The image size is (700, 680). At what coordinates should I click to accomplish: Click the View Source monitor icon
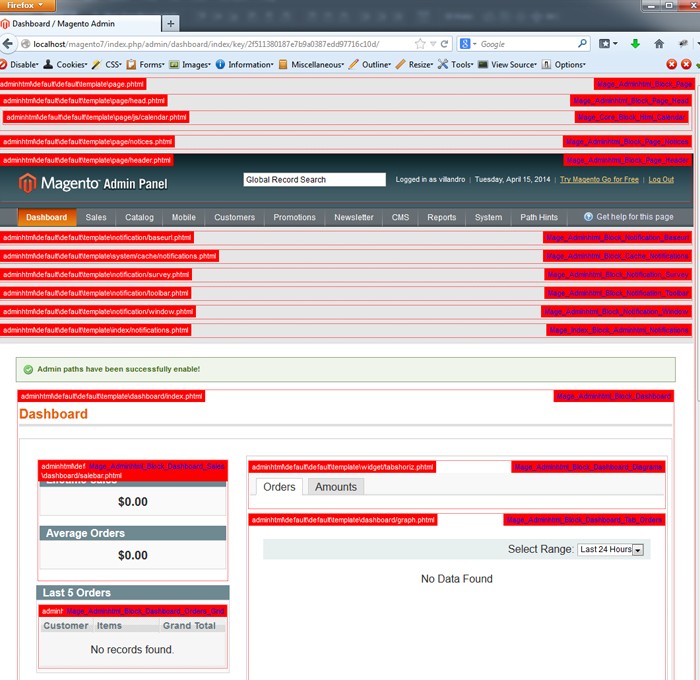[x=483, y=64]
